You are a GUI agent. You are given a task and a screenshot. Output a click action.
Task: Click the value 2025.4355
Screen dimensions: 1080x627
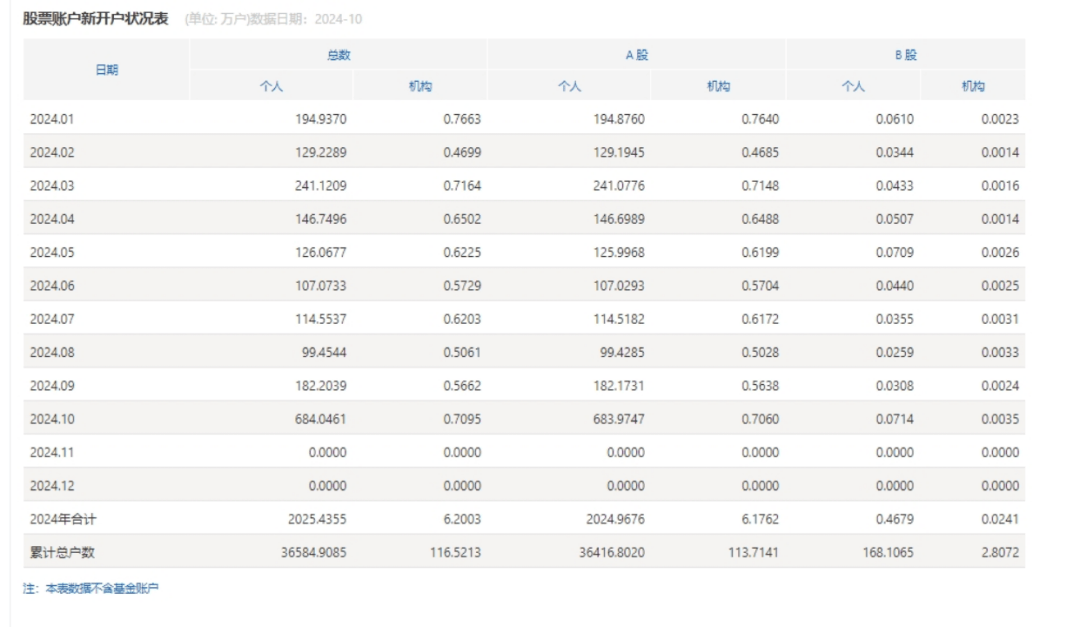(318, 519)
